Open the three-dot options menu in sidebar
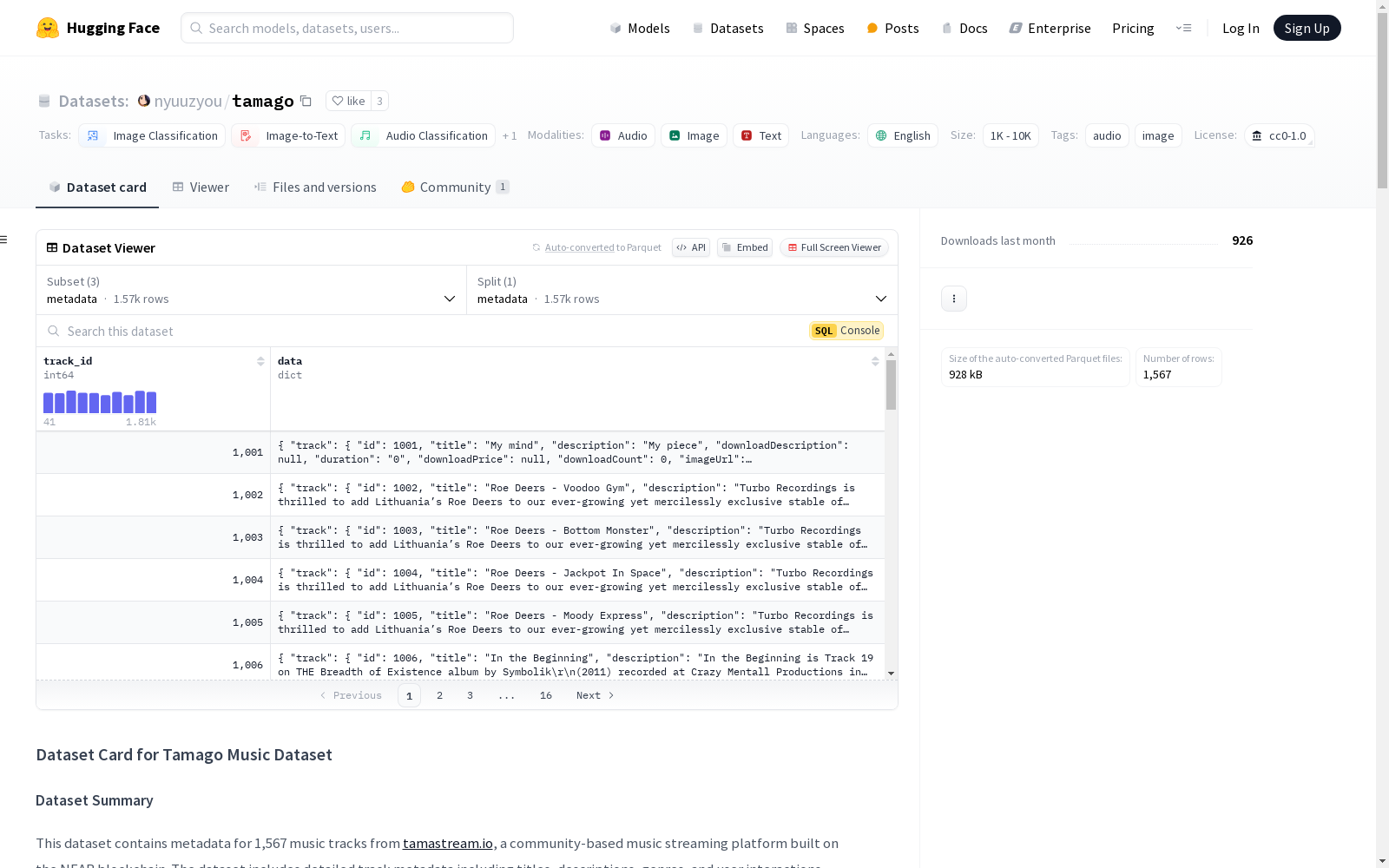This screenshot has height=868, width=1389. [954, 299]
